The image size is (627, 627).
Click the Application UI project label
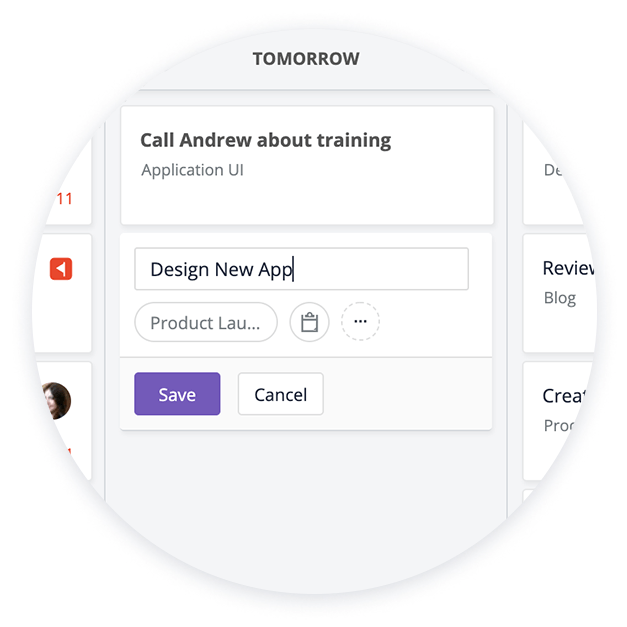192,170
